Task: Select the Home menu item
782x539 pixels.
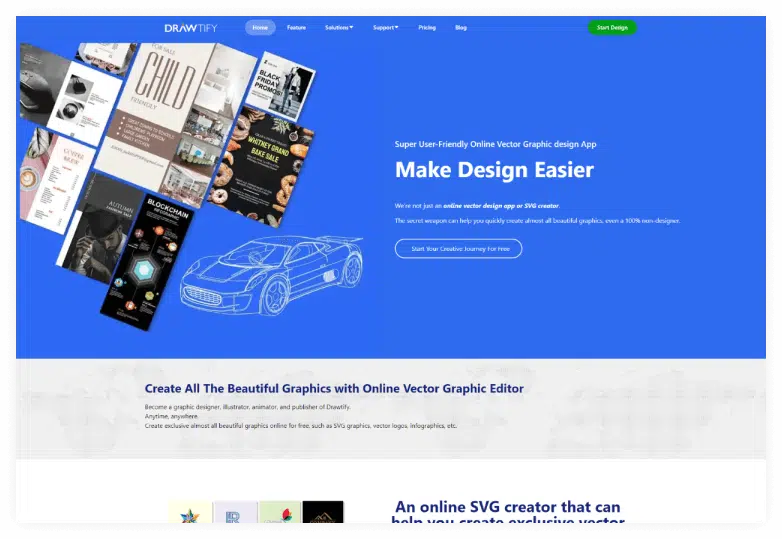Action: 260,27
